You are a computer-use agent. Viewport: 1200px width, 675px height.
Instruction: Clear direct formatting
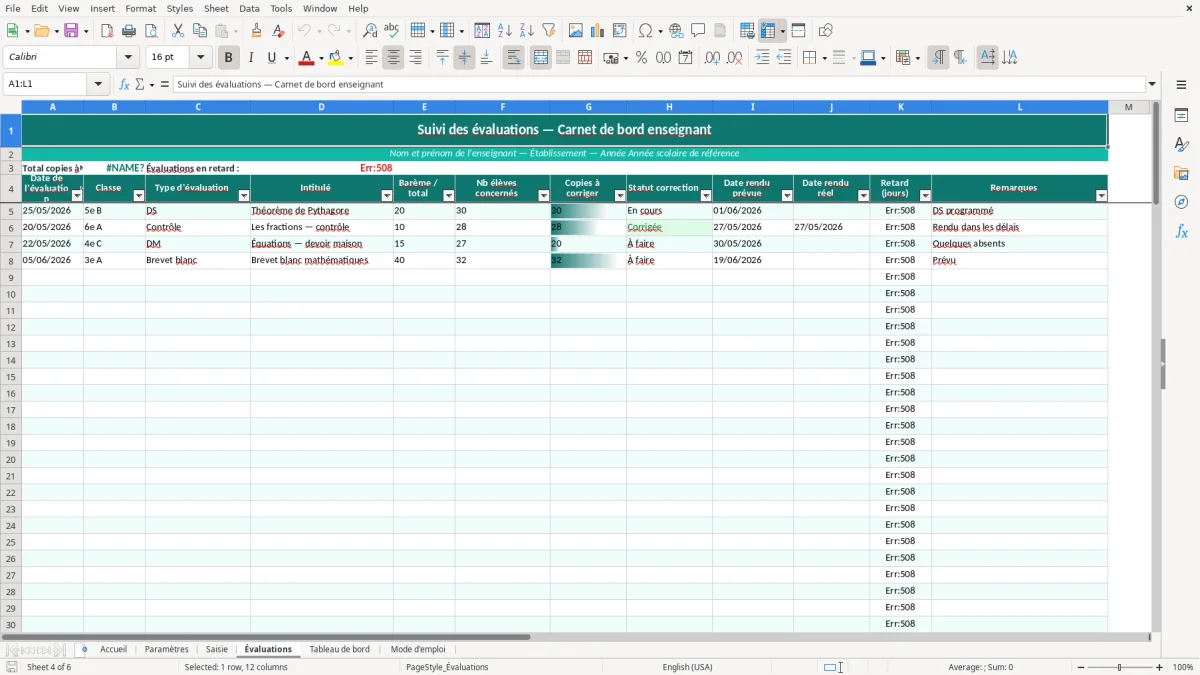pos(279,31)
